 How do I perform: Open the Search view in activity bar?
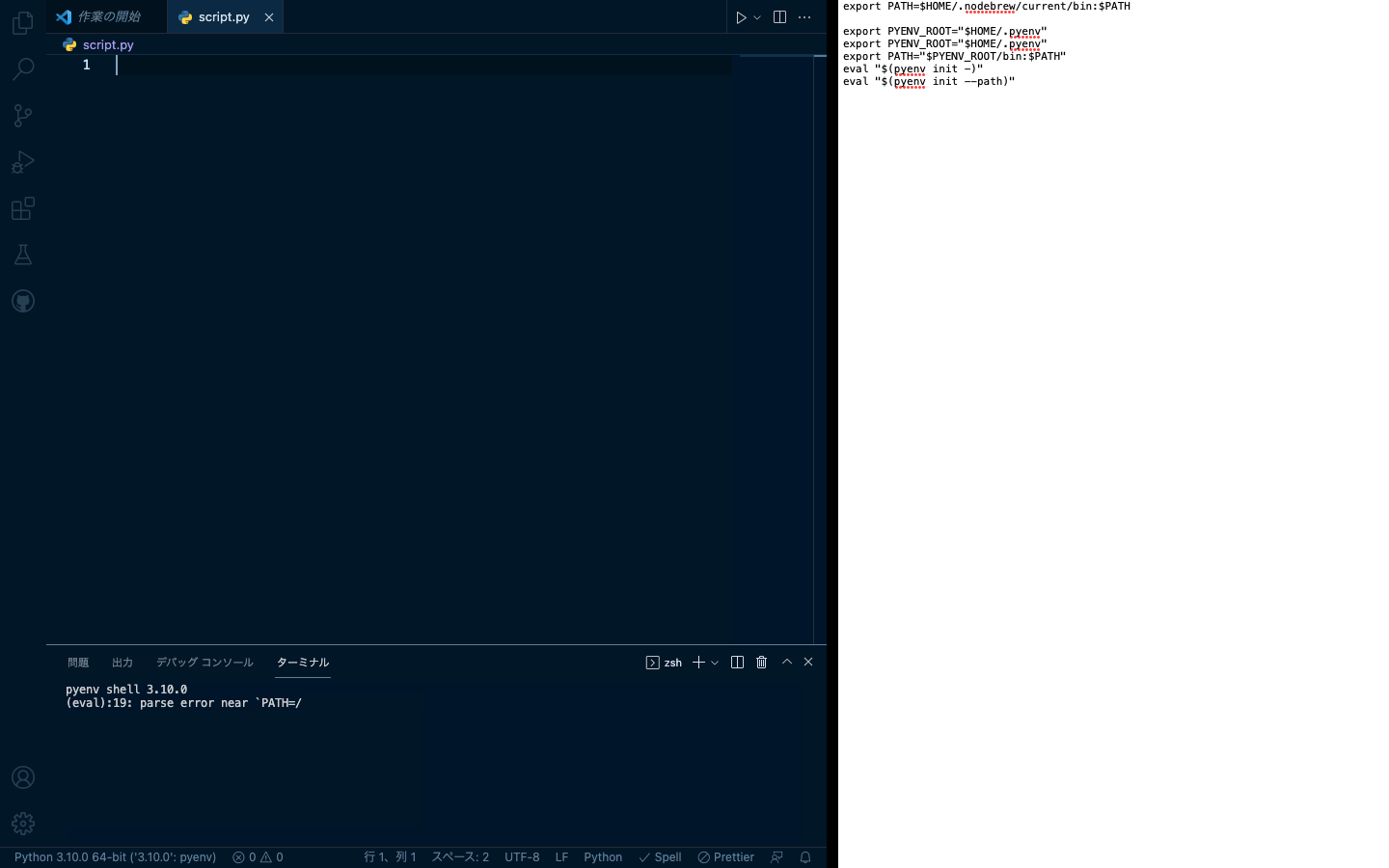(x=23, y=68)
